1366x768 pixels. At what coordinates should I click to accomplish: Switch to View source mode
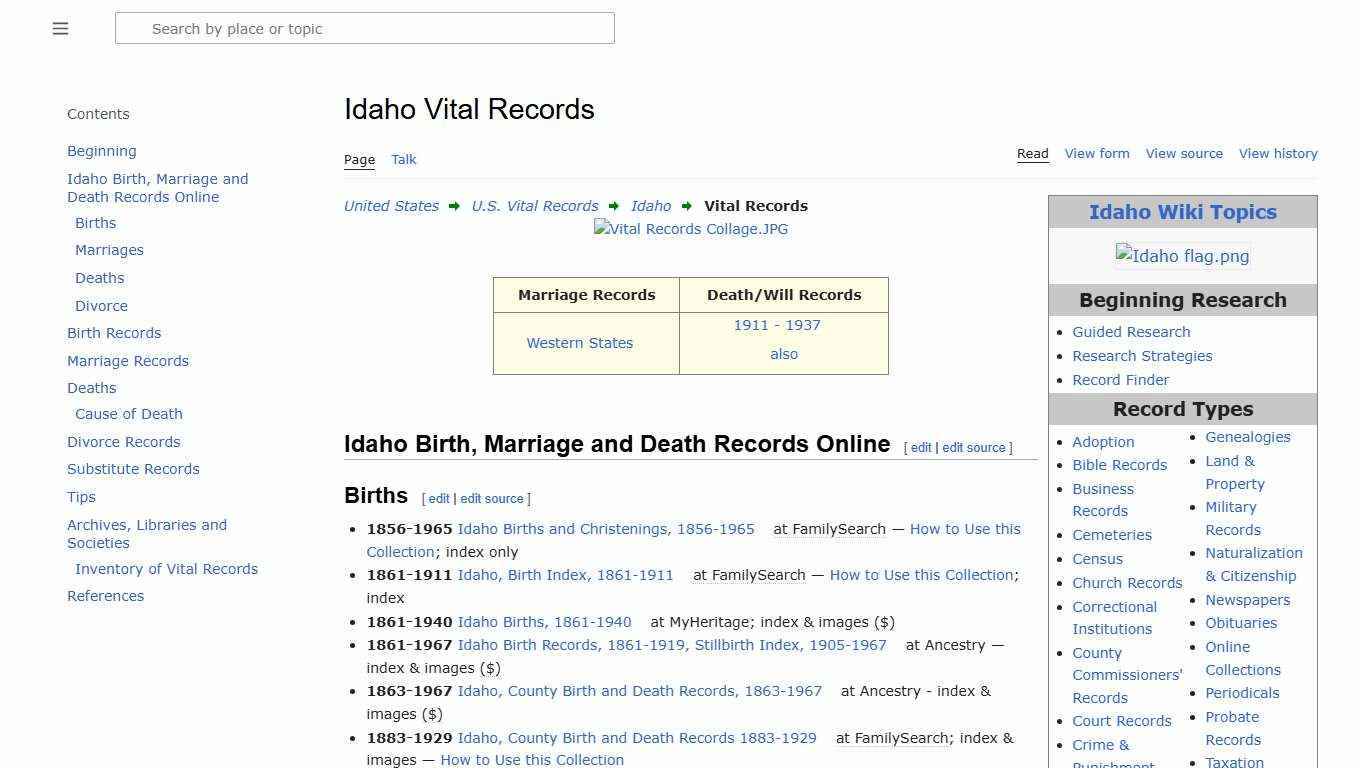pos(1184,153)
